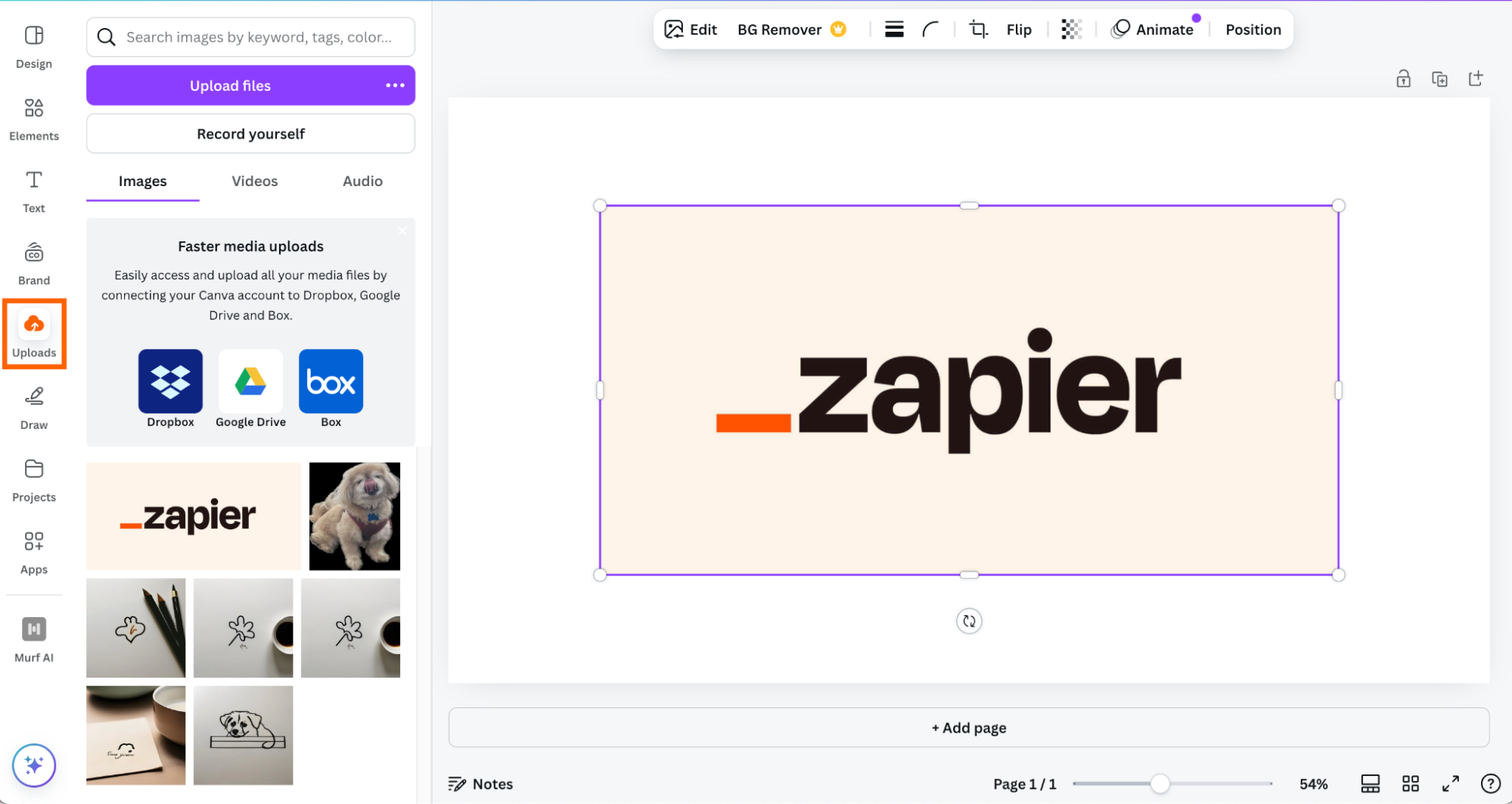
Task: Open corner rounding option
Action: tap(930, 29)
